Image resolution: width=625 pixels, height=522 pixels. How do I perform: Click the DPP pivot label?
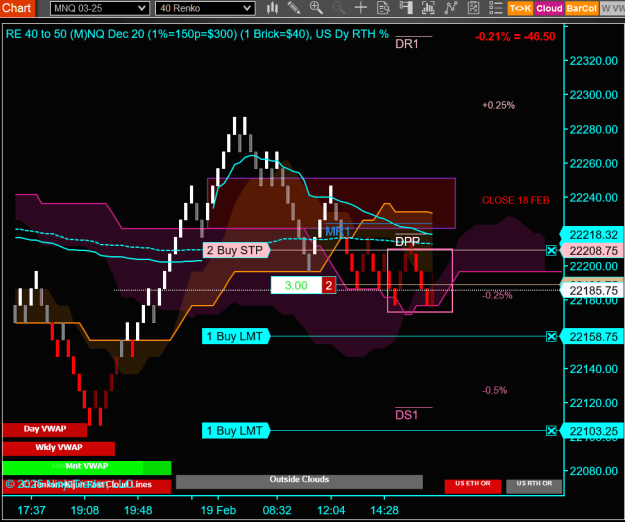[407, 241]
